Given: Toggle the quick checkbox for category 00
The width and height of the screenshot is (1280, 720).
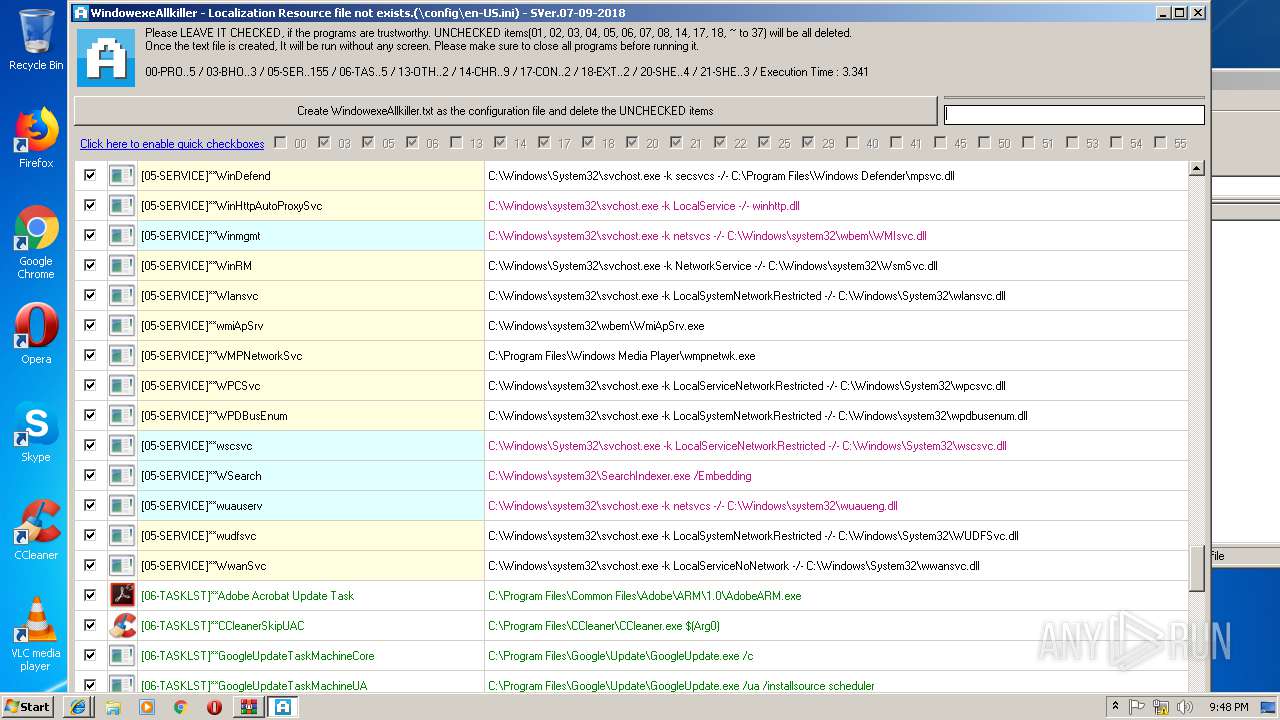Looking at the screenshot, I should point(281,143).
